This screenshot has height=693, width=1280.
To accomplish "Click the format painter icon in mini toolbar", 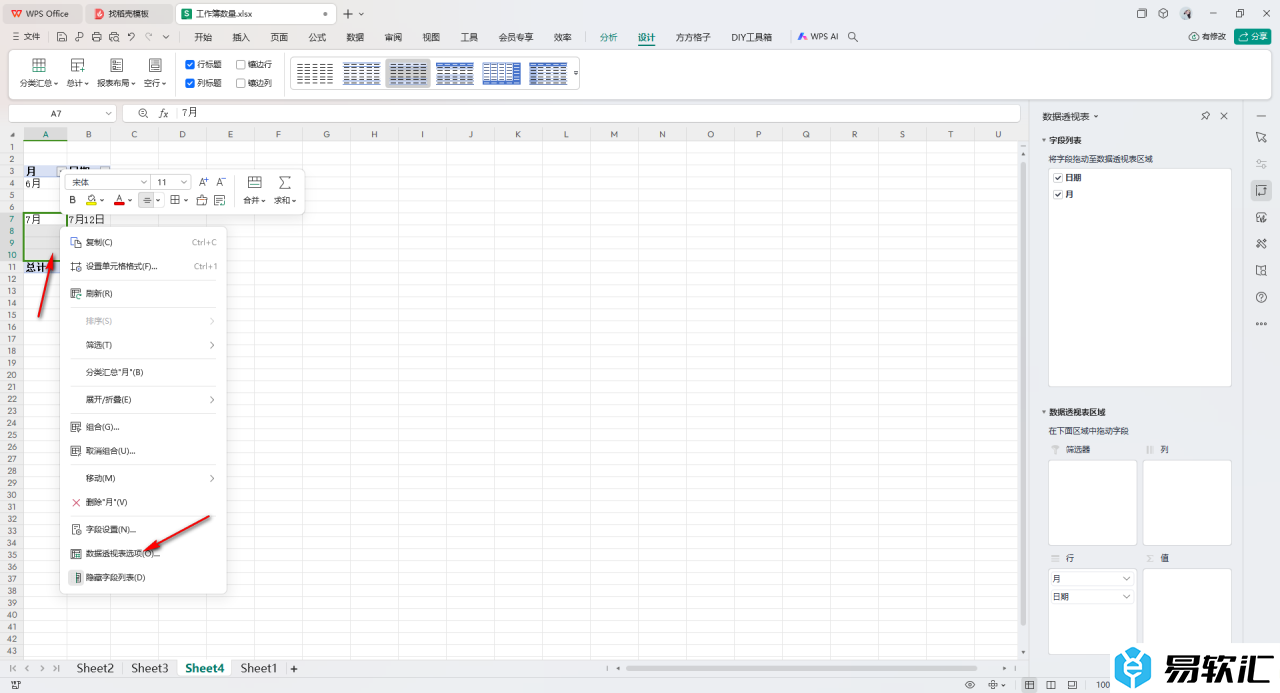I will coord(202,200).
